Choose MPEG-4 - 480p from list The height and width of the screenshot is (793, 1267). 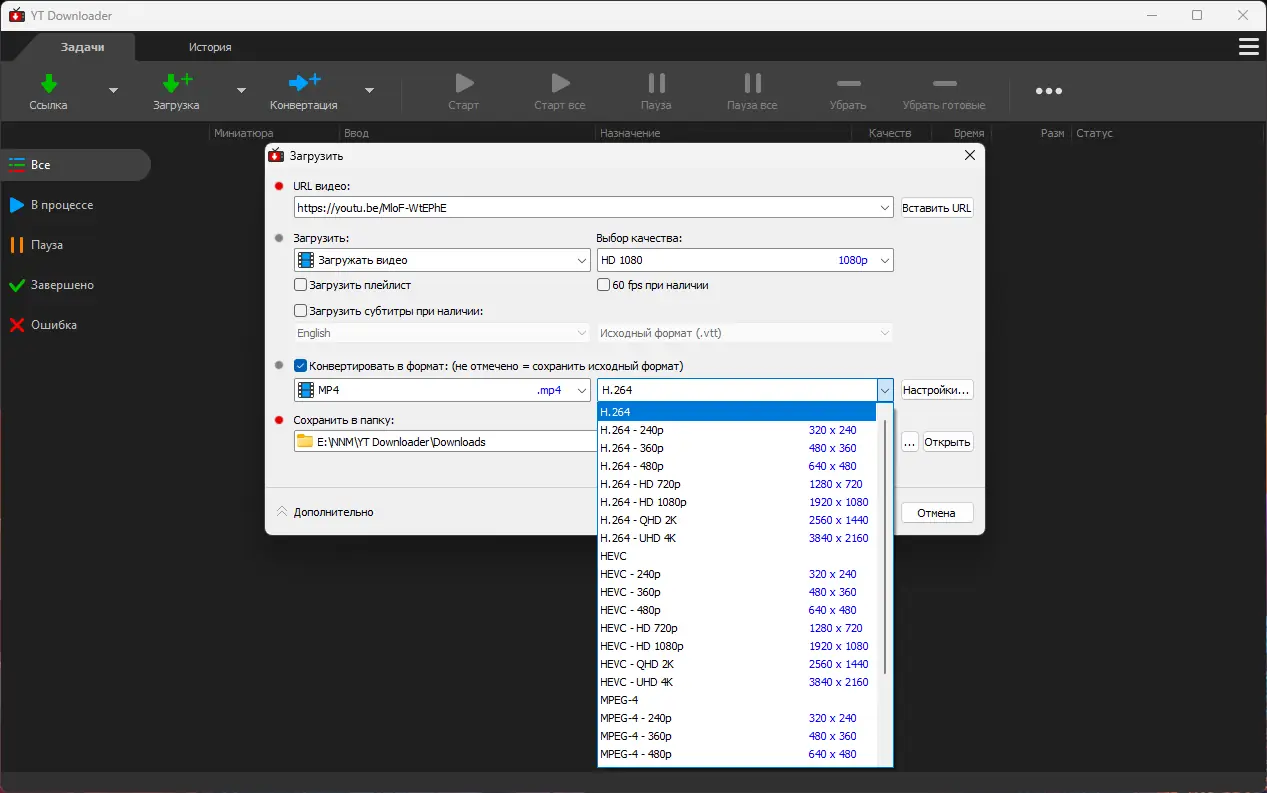tap(737, 754)
